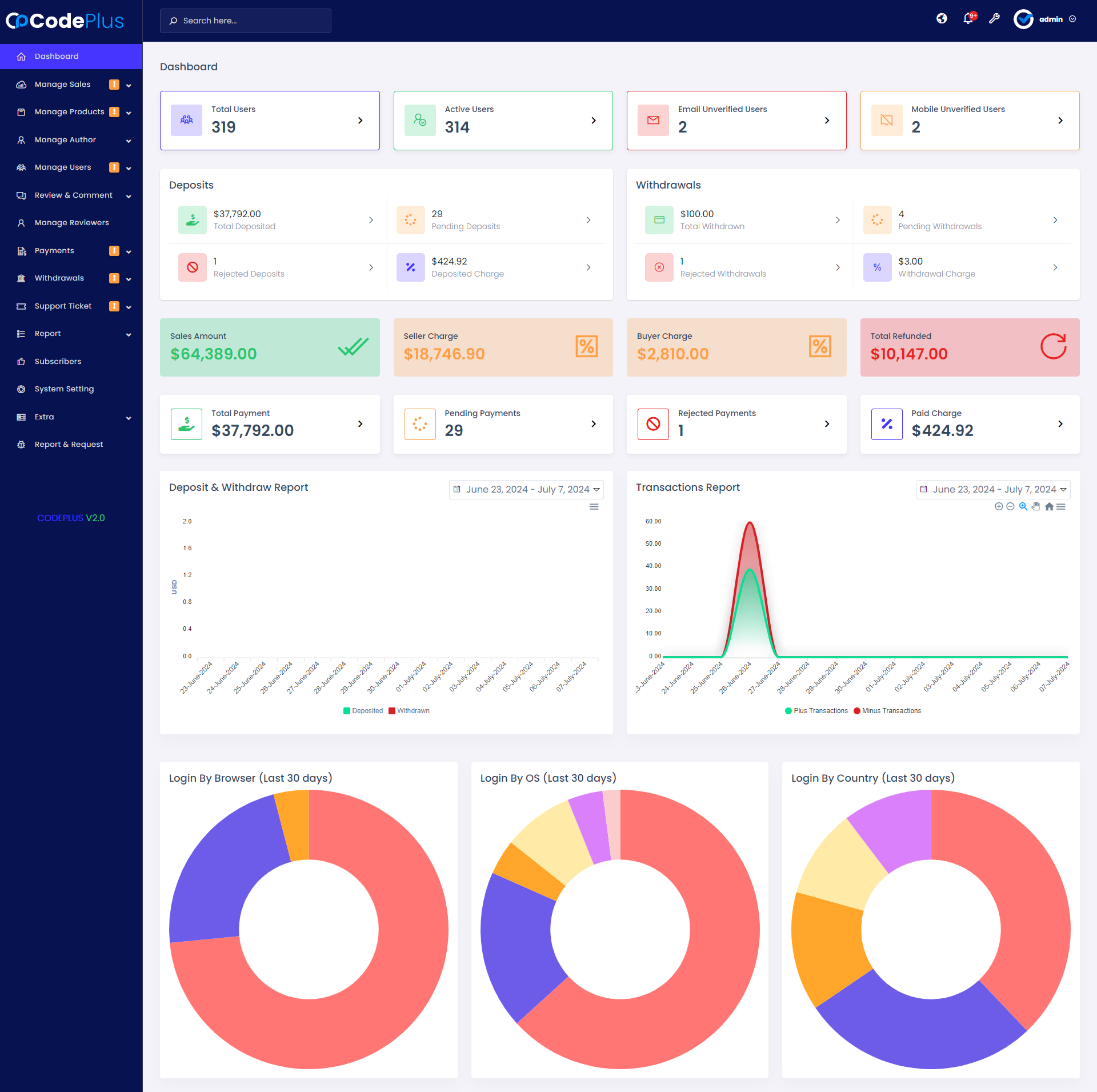Click the wrench settings icon

tap(994, 19)
